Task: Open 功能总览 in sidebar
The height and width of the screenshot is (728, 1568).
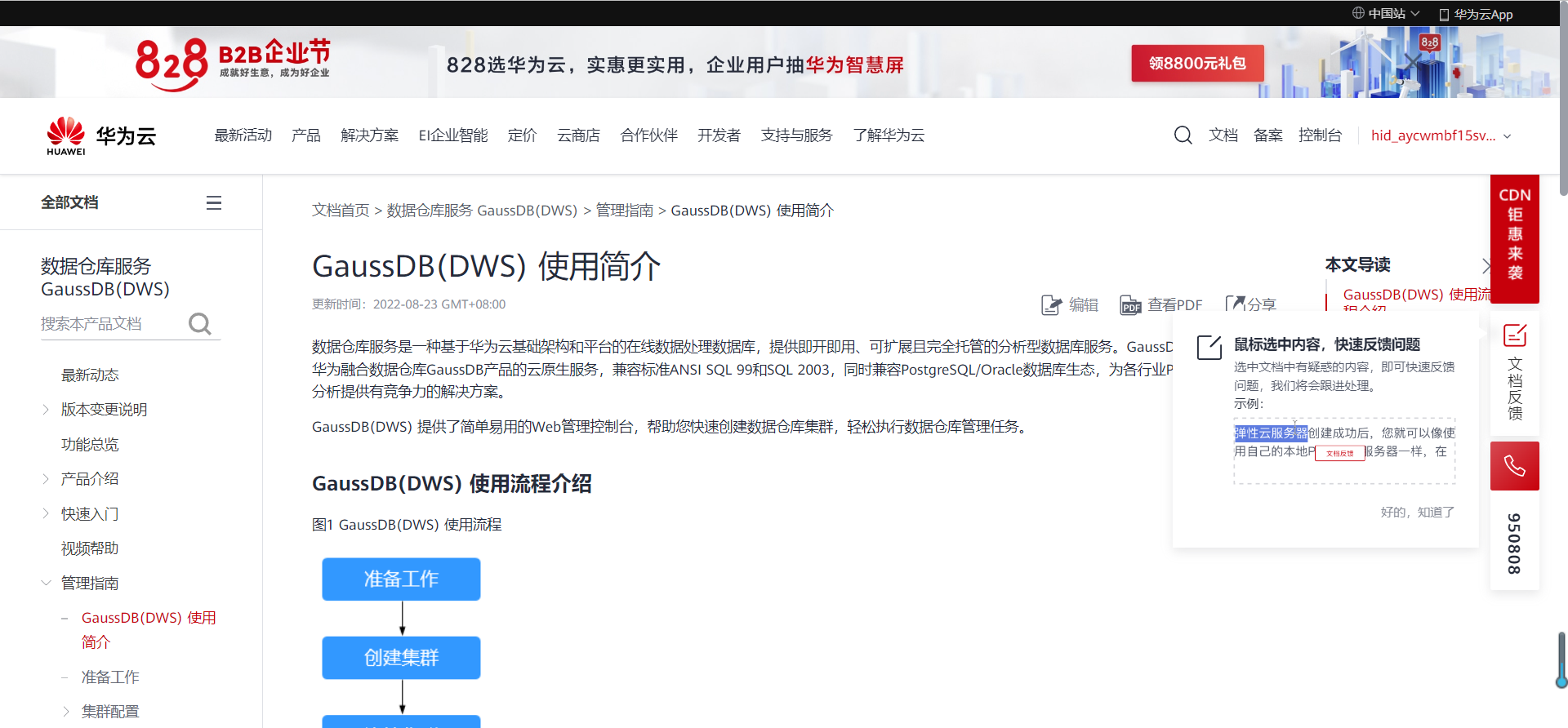Action: (90, 445)
